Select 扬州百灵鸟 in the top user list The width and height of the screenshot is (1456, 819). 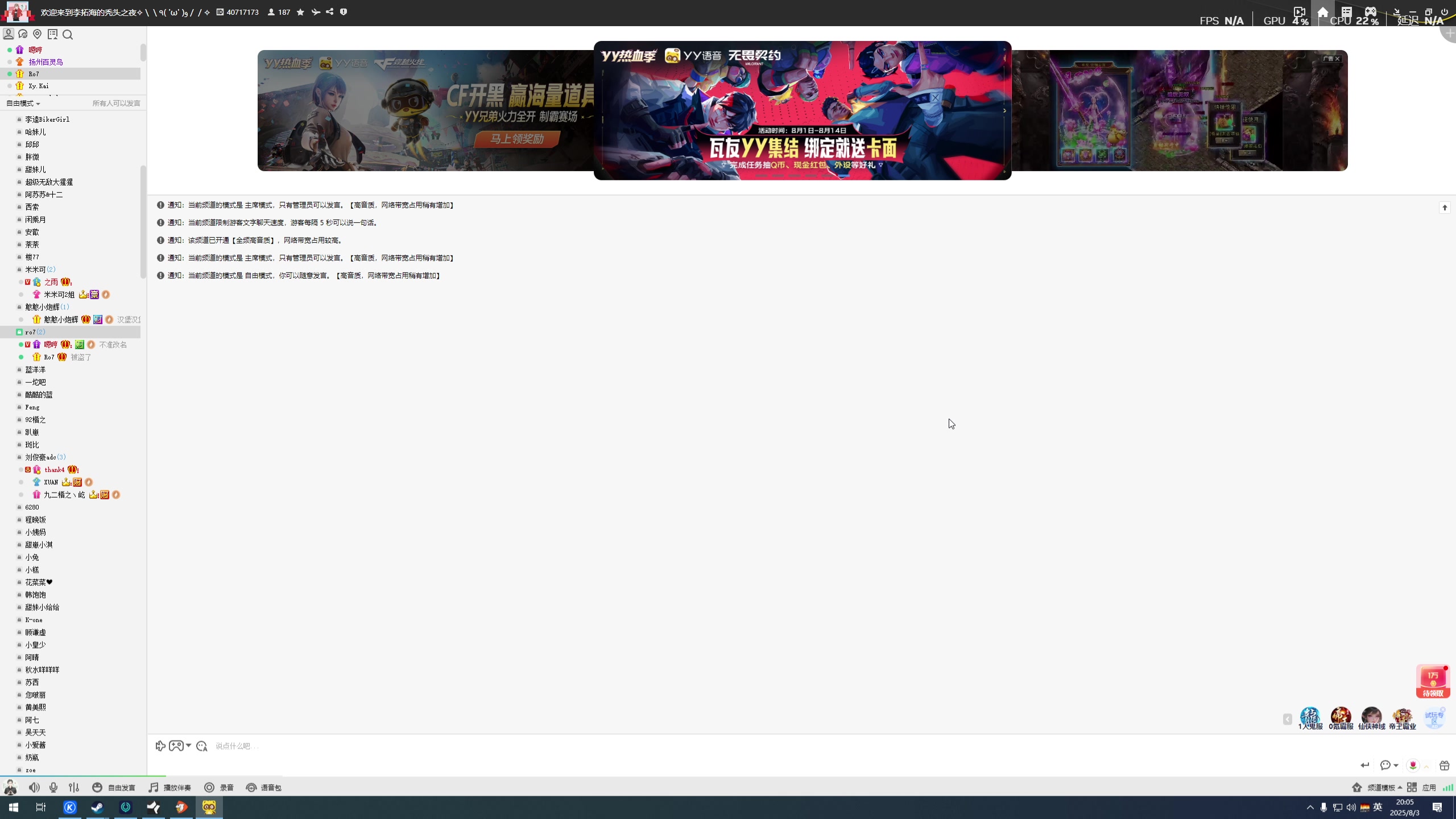(45, 62)
